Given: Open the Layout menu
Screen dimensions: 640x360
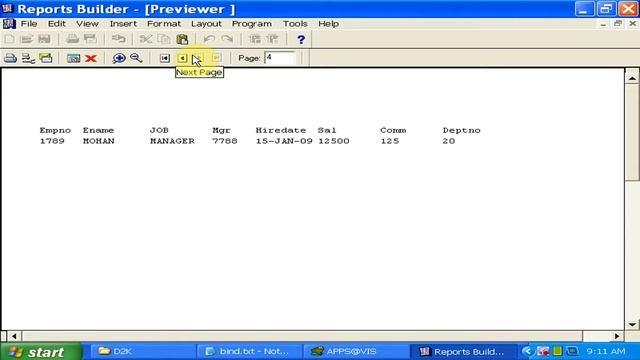Looking at the screenshot, I should coord(206,24).
